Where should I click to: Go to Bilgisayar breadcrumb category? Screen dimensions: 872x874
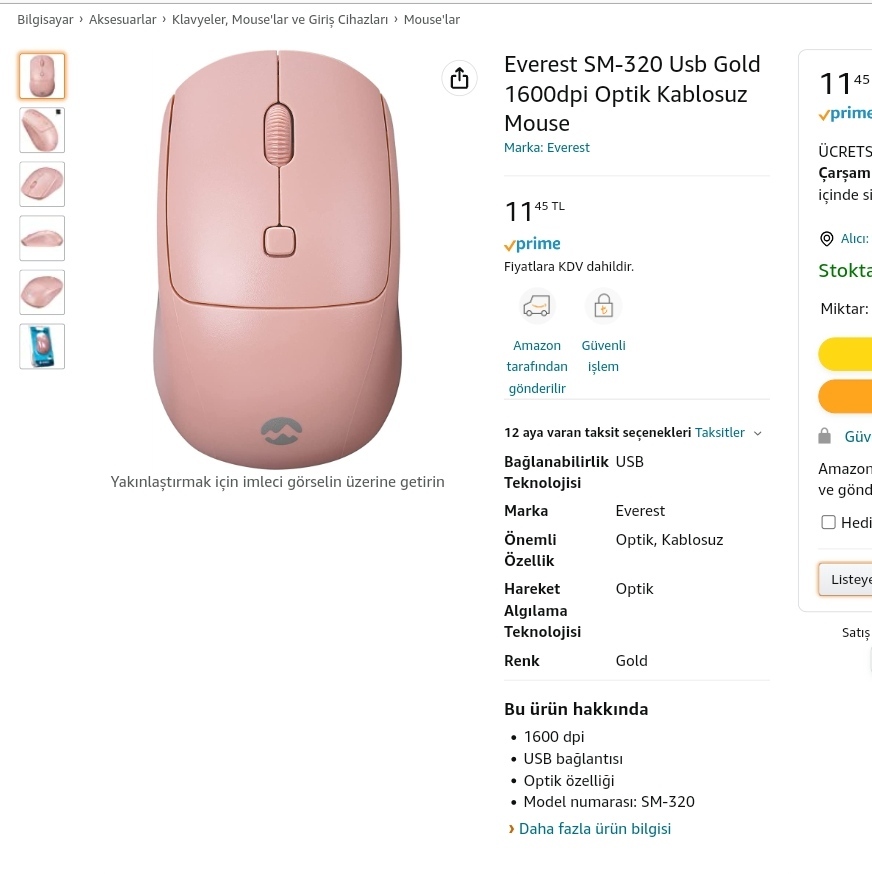45,20
